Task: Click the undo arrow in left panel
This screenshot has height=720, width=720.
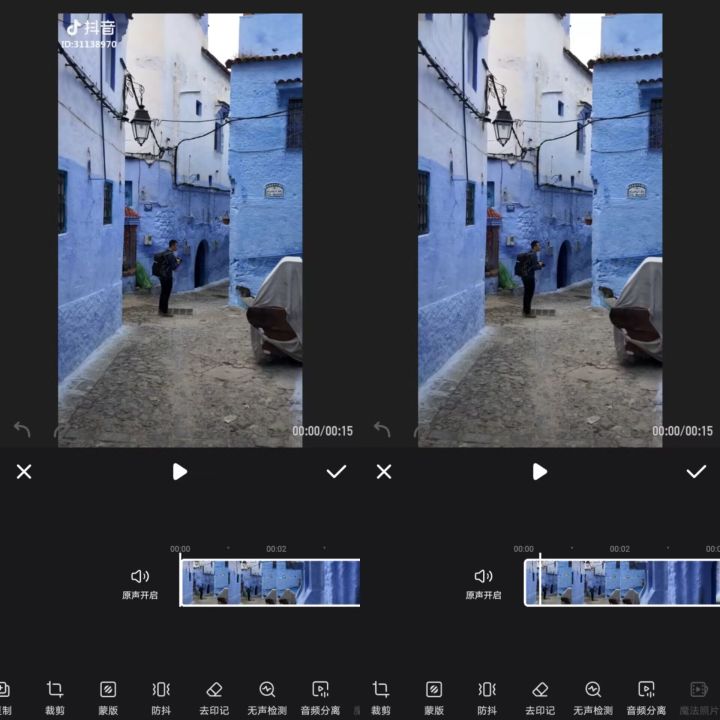Action: pyautogui.click(x=22, y=430)
